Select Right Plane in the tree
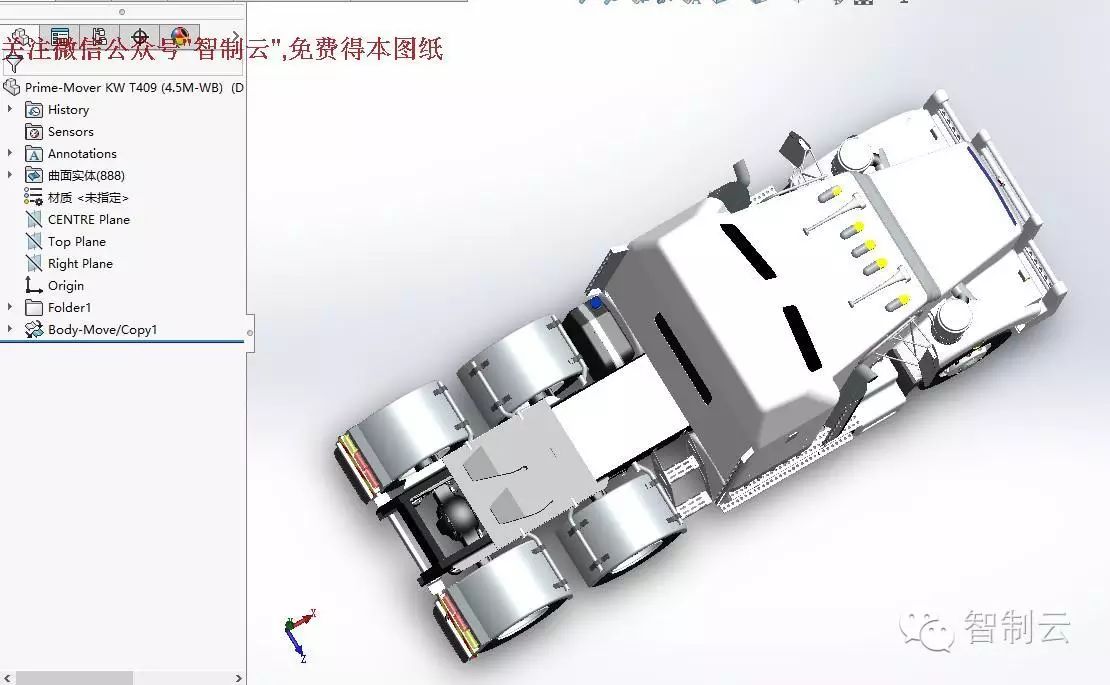1110x685 pixels. pos(80,263)
